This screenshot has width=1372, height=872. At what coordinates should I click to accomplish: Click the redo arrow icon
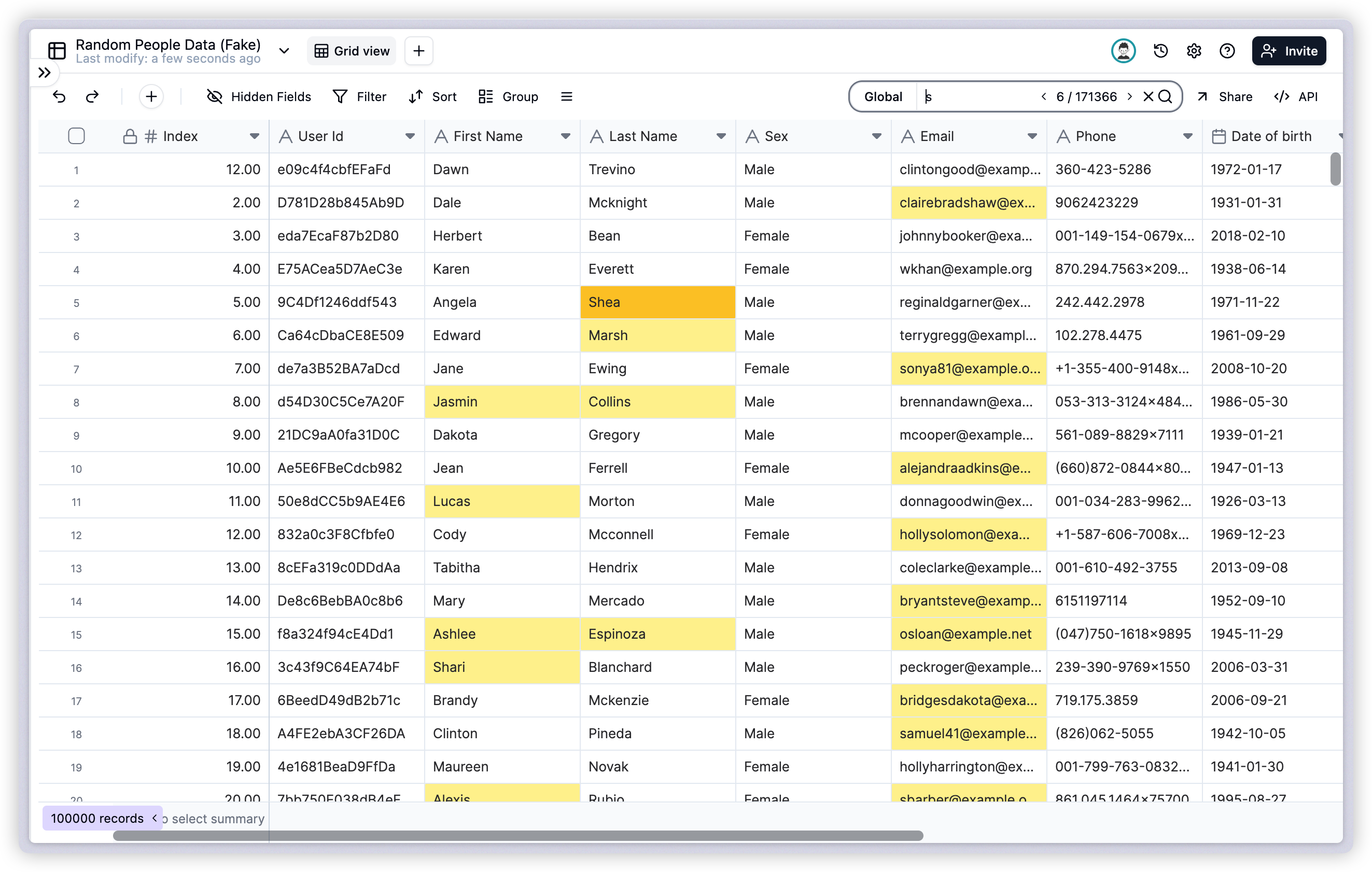click(x=92, y=97)
